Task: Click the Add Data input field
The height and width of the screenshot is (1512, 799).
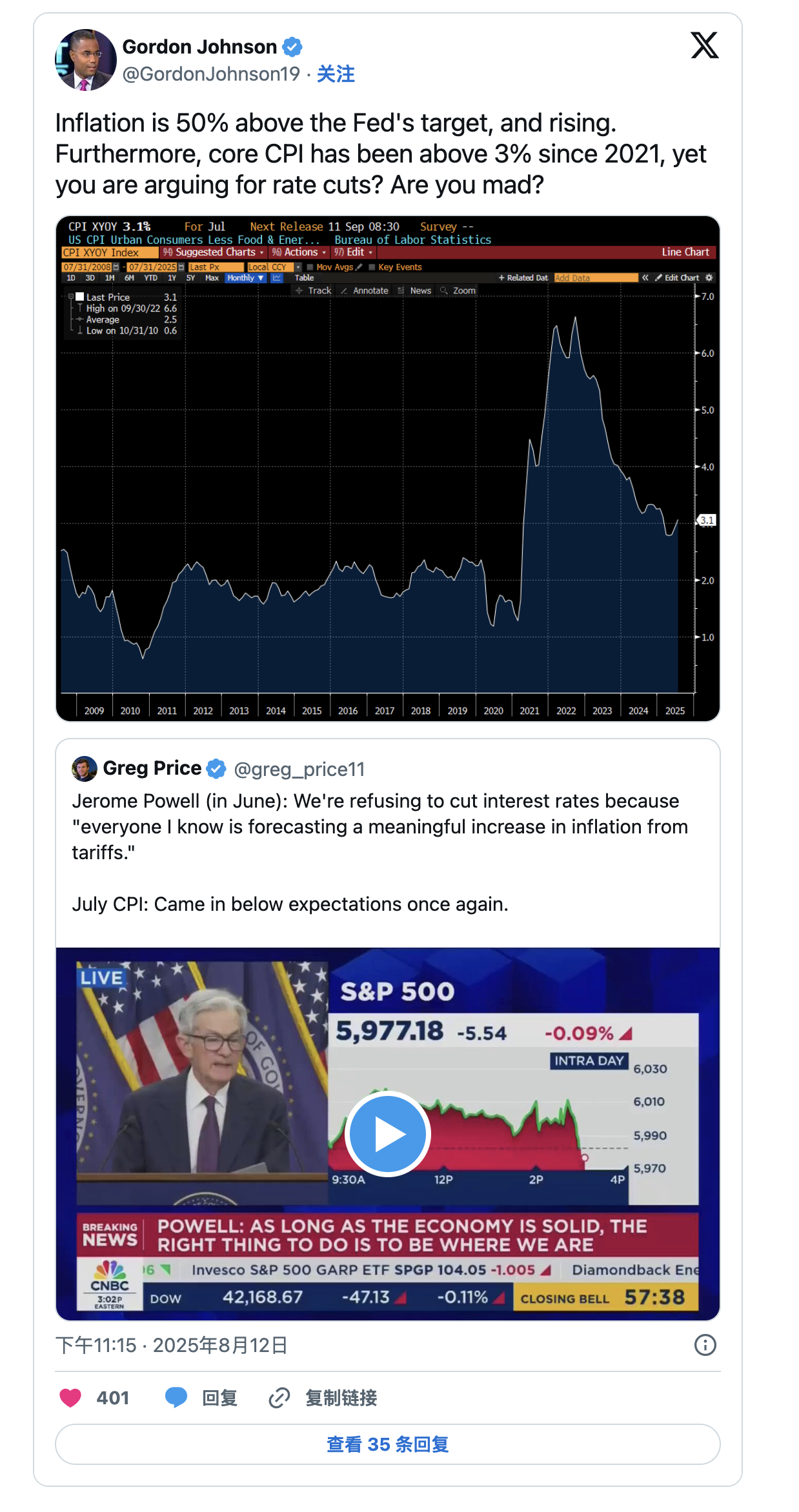Action: pos(595,278)
